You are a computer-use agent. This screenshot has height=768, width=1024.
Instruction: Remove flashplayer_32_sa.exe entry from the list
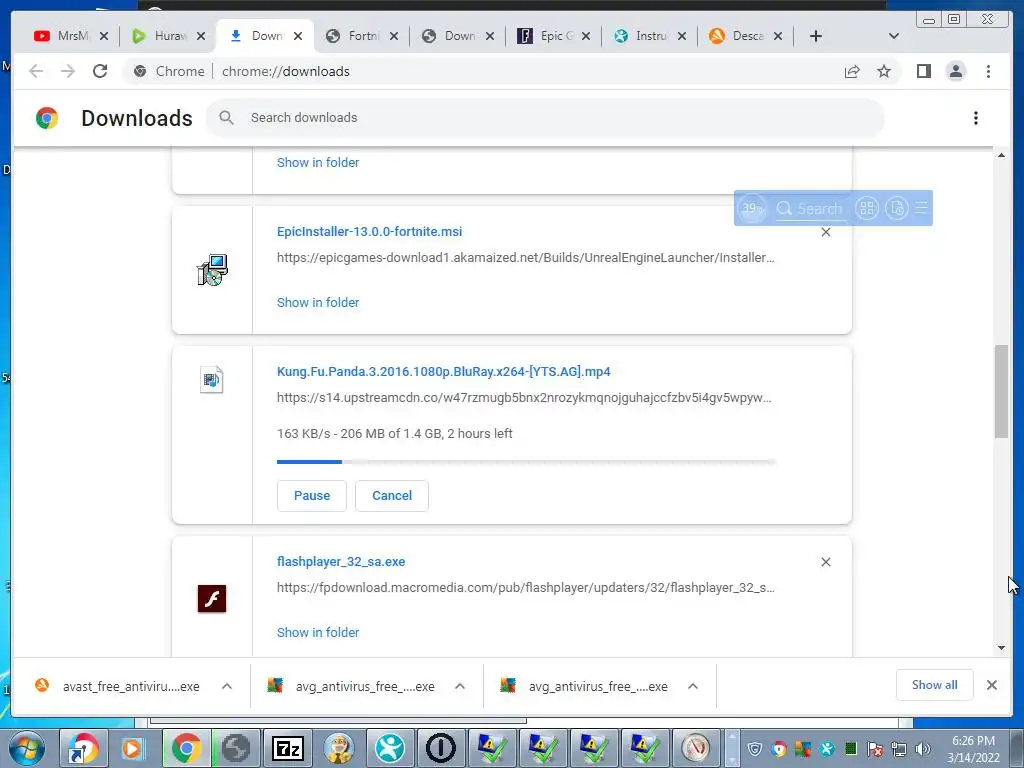[825, 562]
